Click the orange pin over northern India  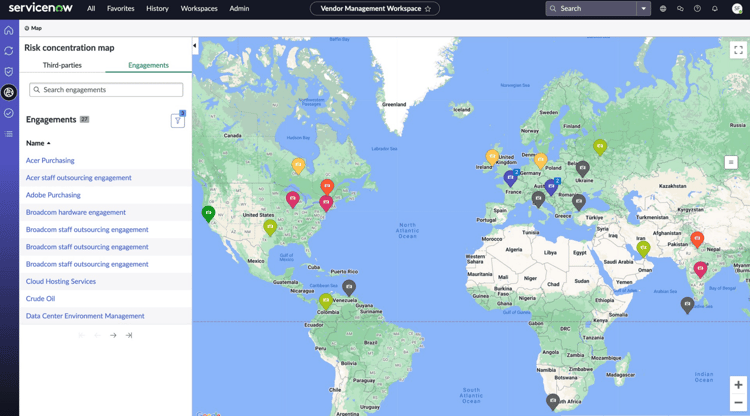coord(697,239)
